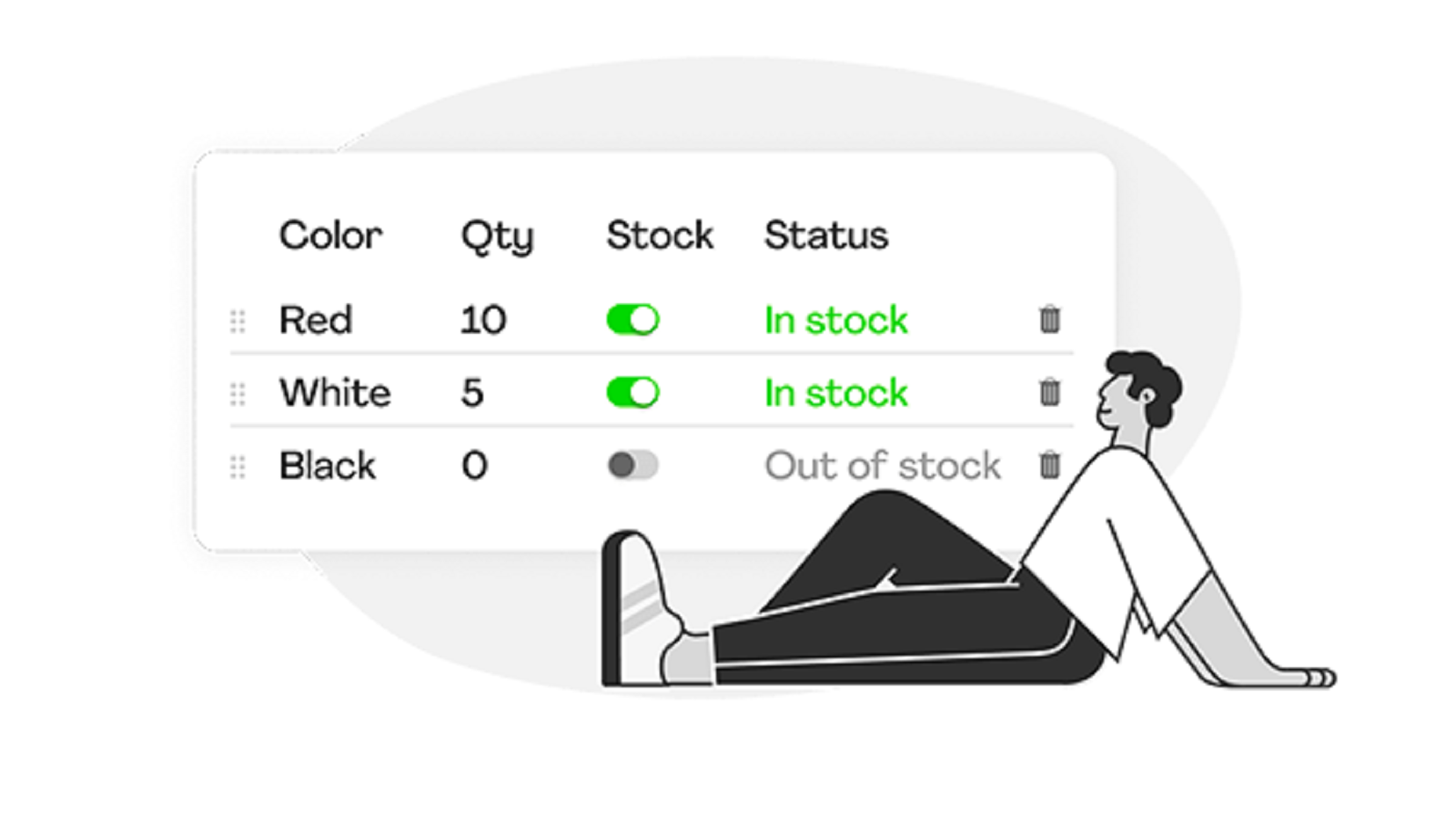Image resolution: width=1456 pixels, height=819 pixels.
Task: Grab the Red row drag handle
Action: pyautogui.click(x=238, y=321)
